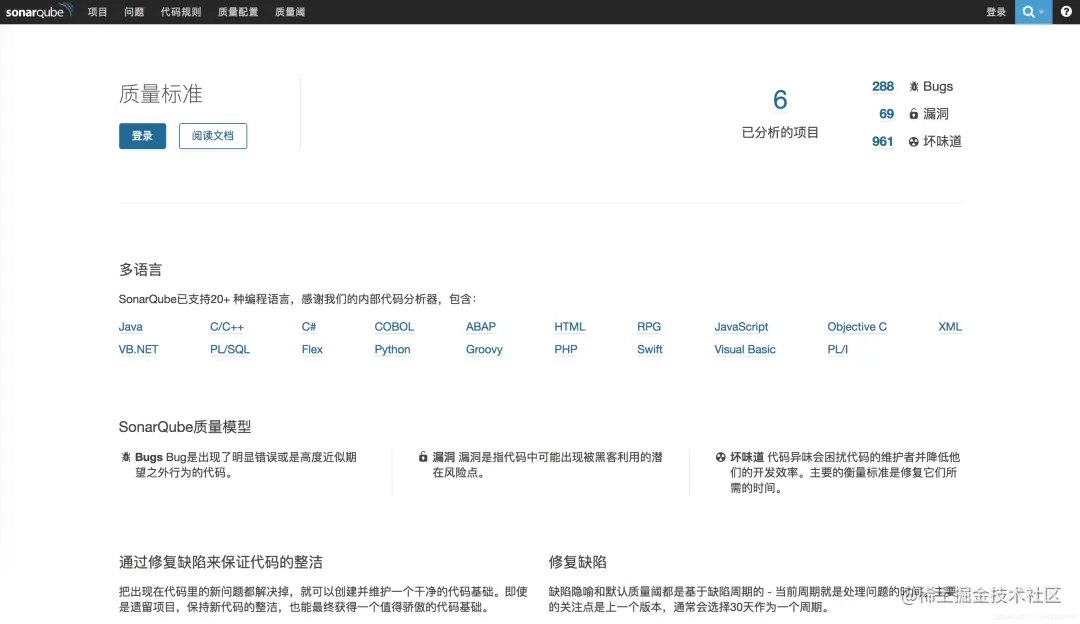The height and width of the screenshot is (624, 1080).
Task: Open the 质量阈 menu
Action: point(289,11)
